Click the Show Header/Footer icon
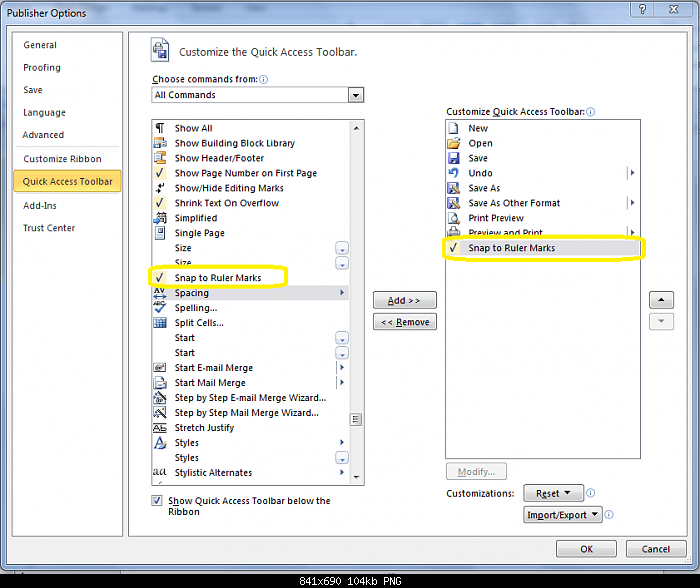This screenshot has height=588, width=700. click(160, 158)
